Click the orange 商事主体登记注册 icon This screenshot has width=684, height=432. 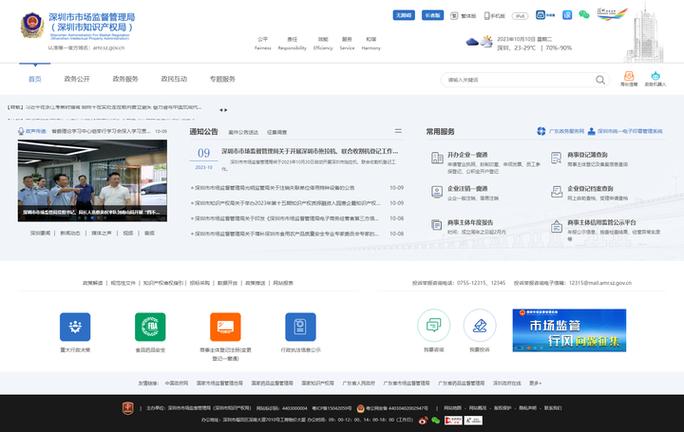225,326
